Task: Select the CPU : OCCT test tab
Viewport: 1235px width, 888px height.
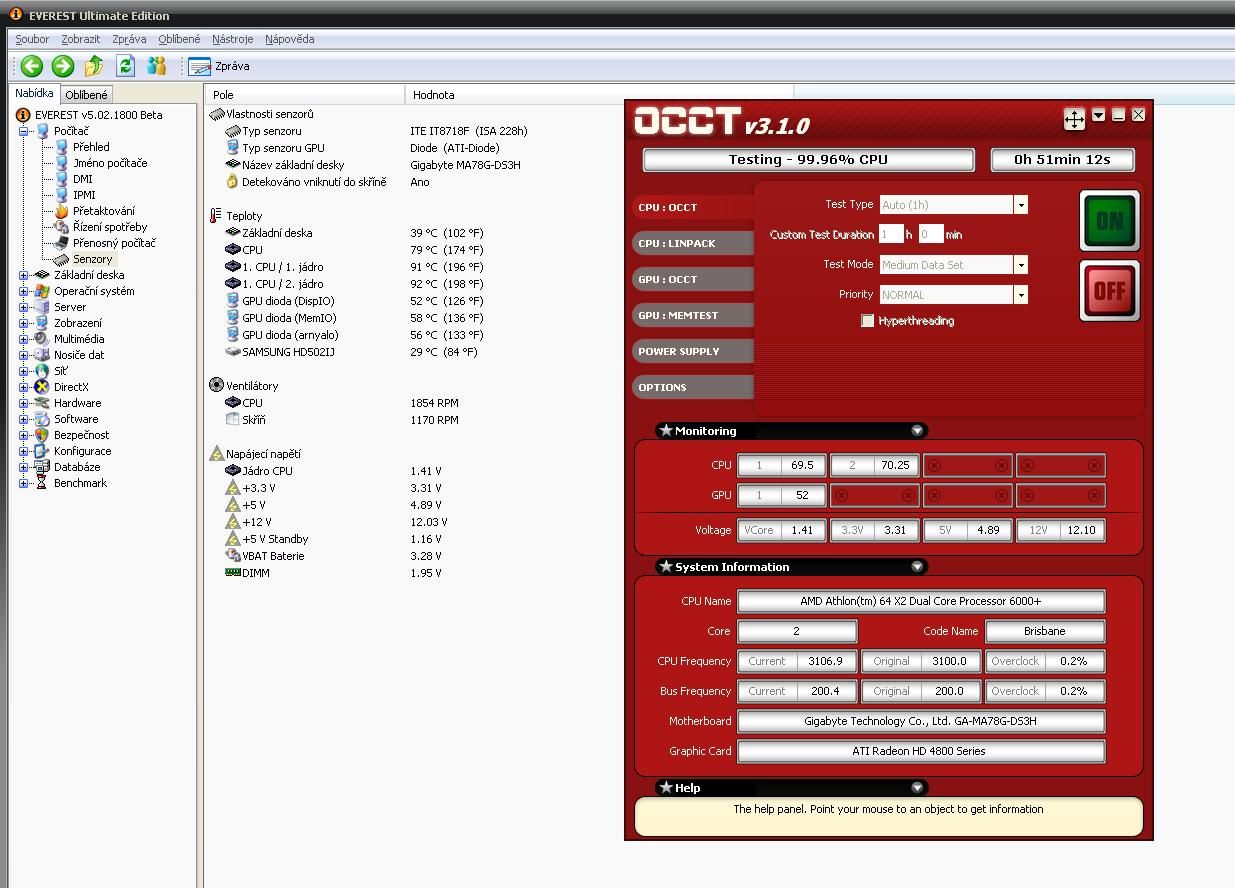Action: click(x=694, y=207)
